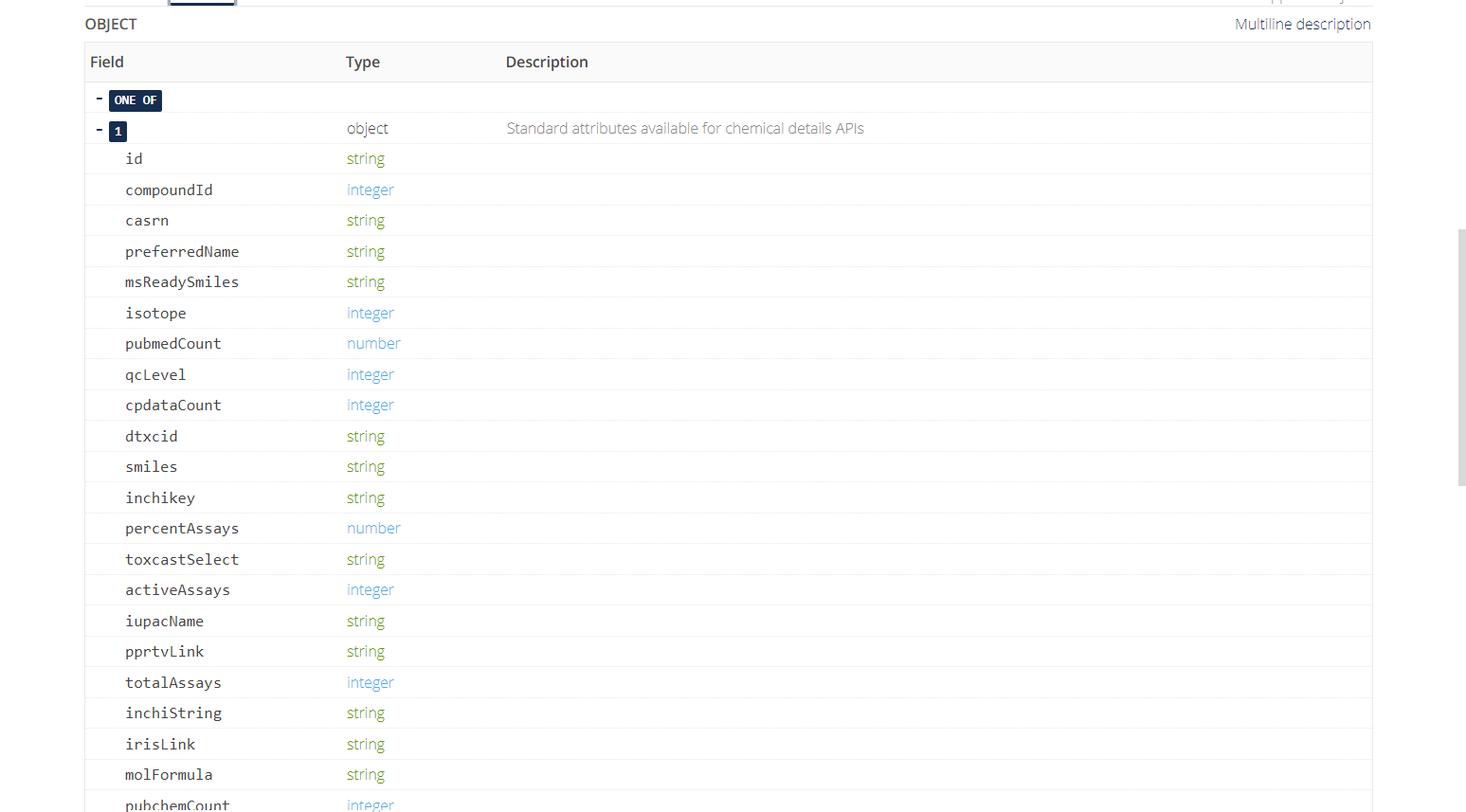Viewport: 1466px width, 812px height.
Task: Click the Type column header
Action: tap(362, 63)
